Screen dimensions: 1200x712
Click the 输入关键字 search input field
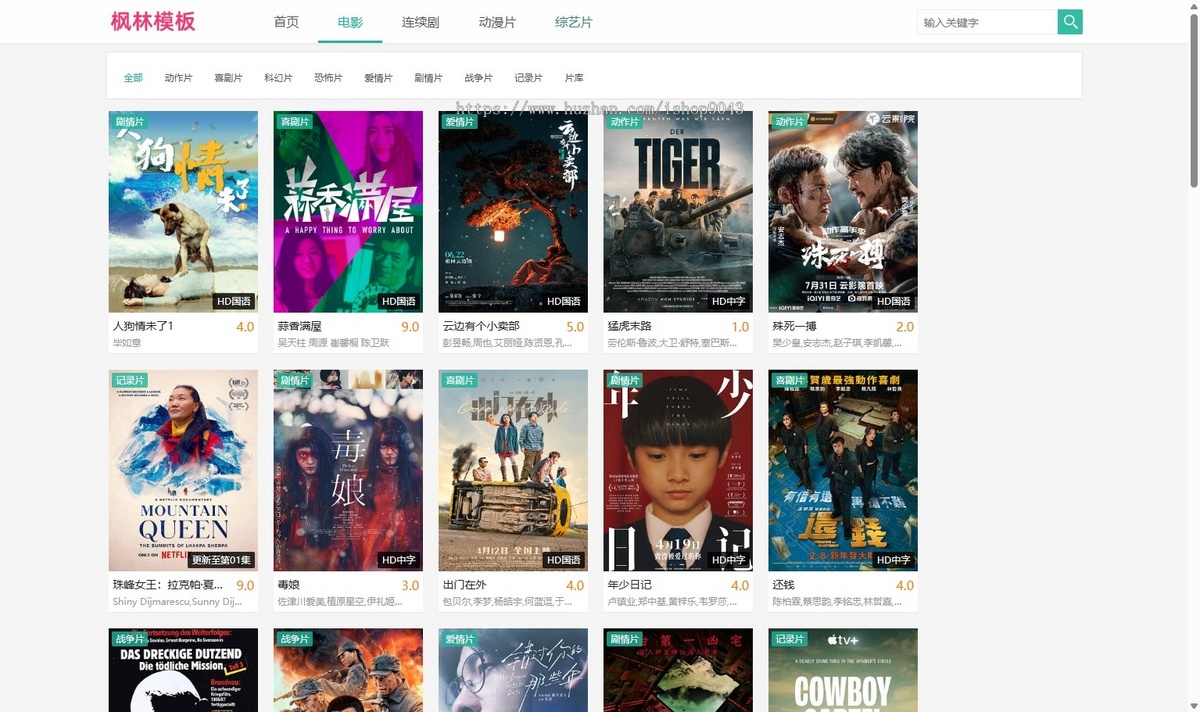[987, 22]
